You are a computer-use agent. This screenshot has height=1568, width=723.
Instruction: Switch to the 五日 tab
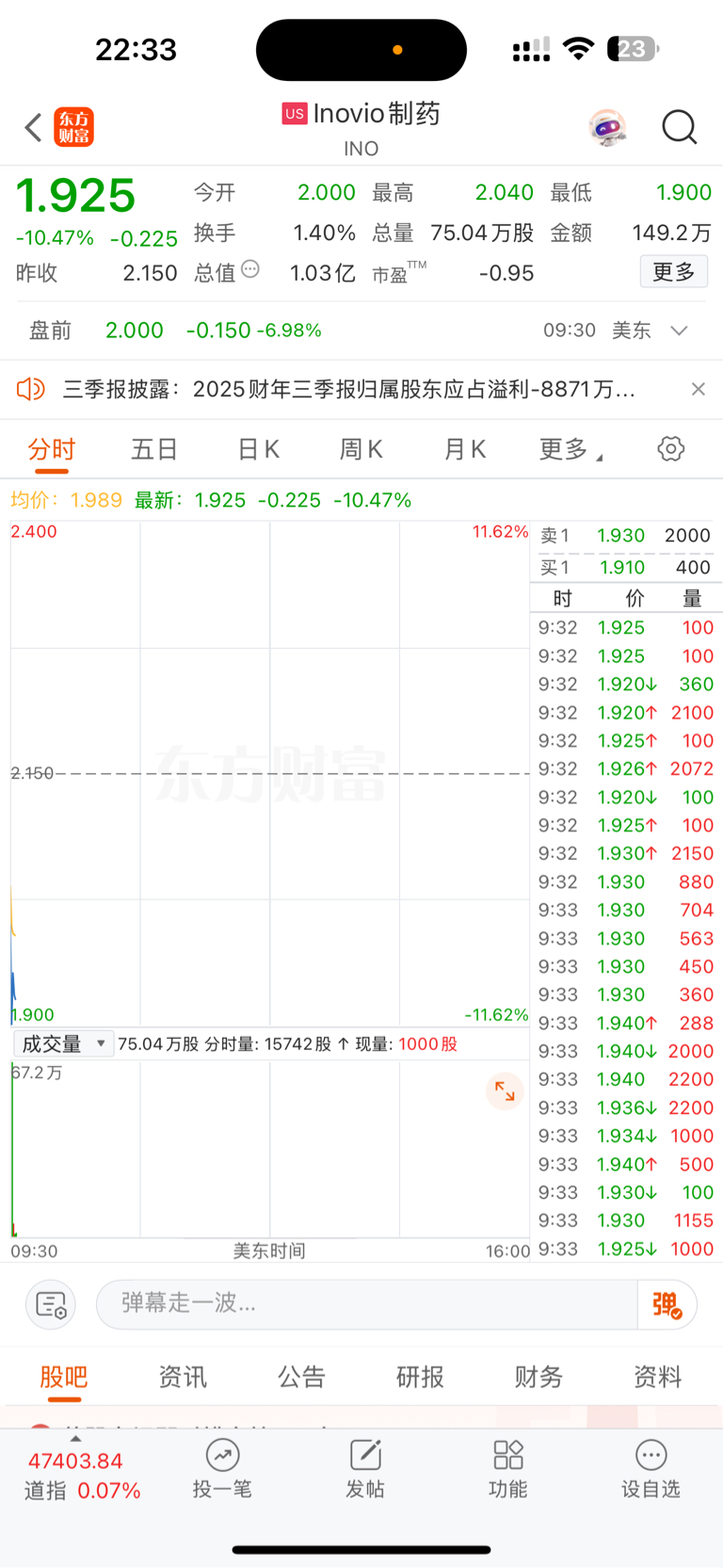click(x=154, y=450)
